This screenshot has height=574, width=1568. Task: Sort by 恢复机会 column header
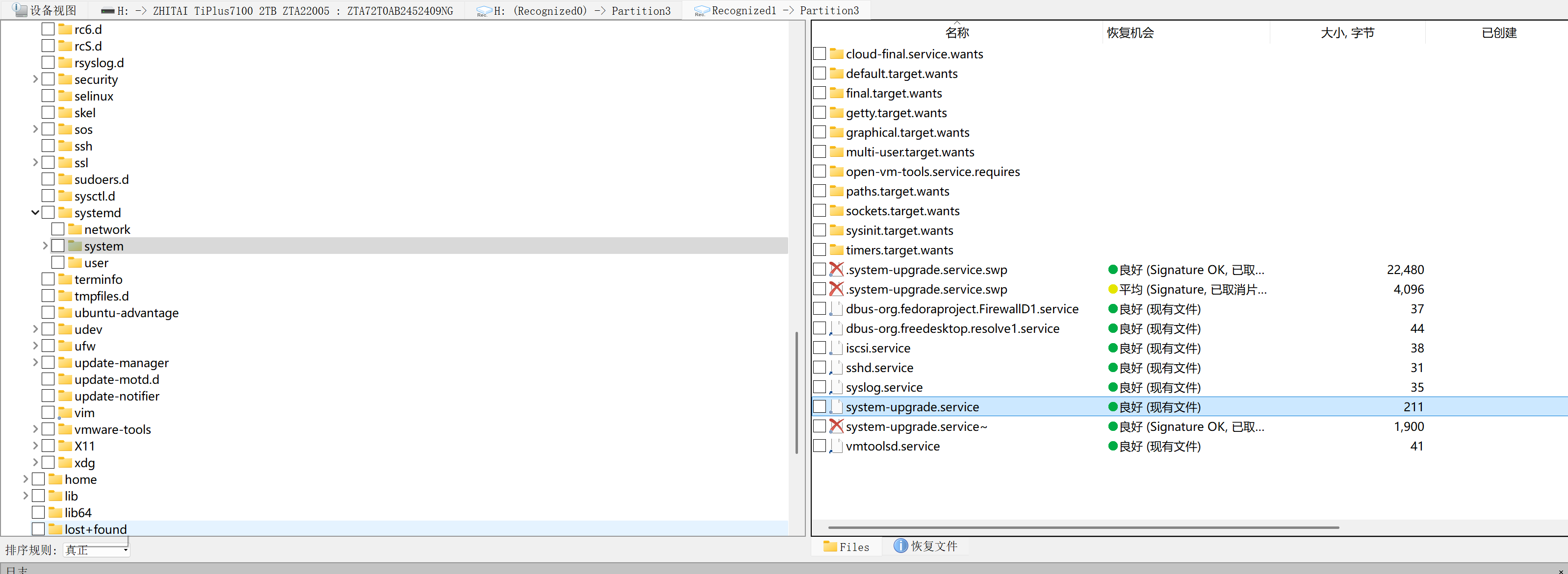[1130, 33]
